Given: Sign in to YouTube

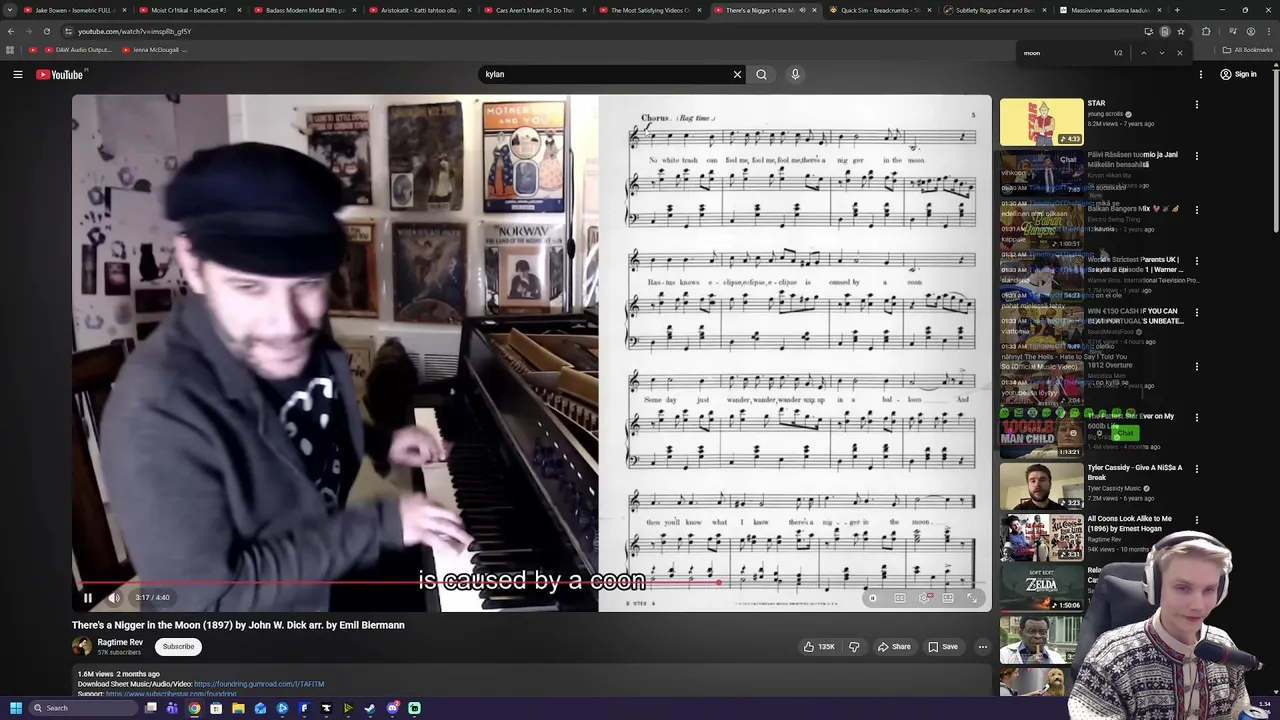Looking at the screenshot, I should (x=1238, y=74).
